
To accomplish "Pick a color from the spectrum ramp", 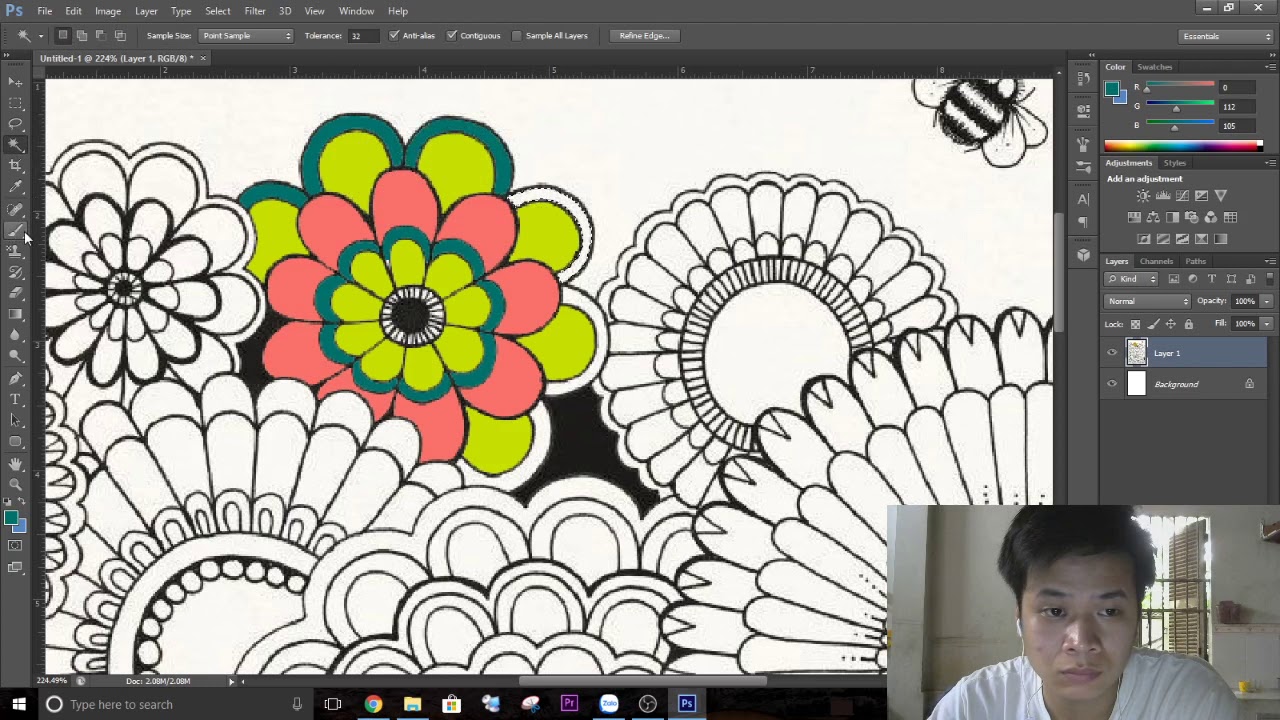I will pyautogui.click(x=1183, y=146).
